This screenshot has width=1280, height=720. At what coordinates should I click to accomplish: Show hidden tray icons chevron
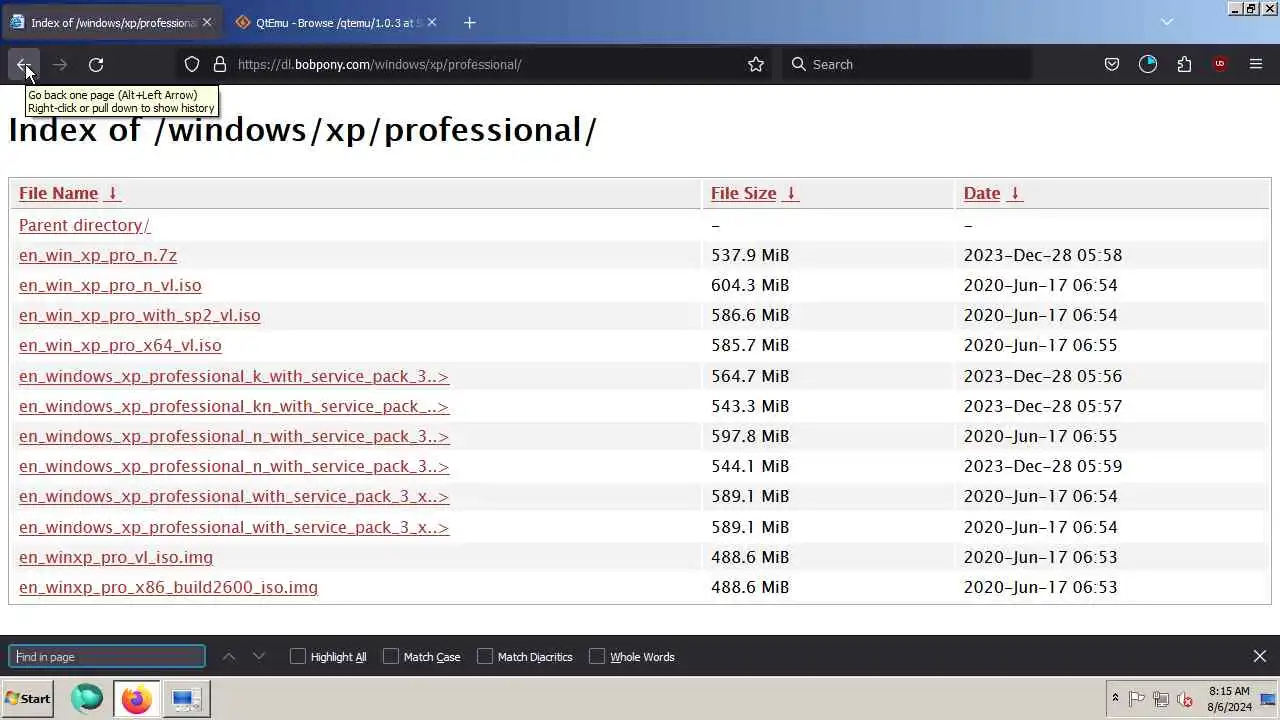coord(1115,699)
